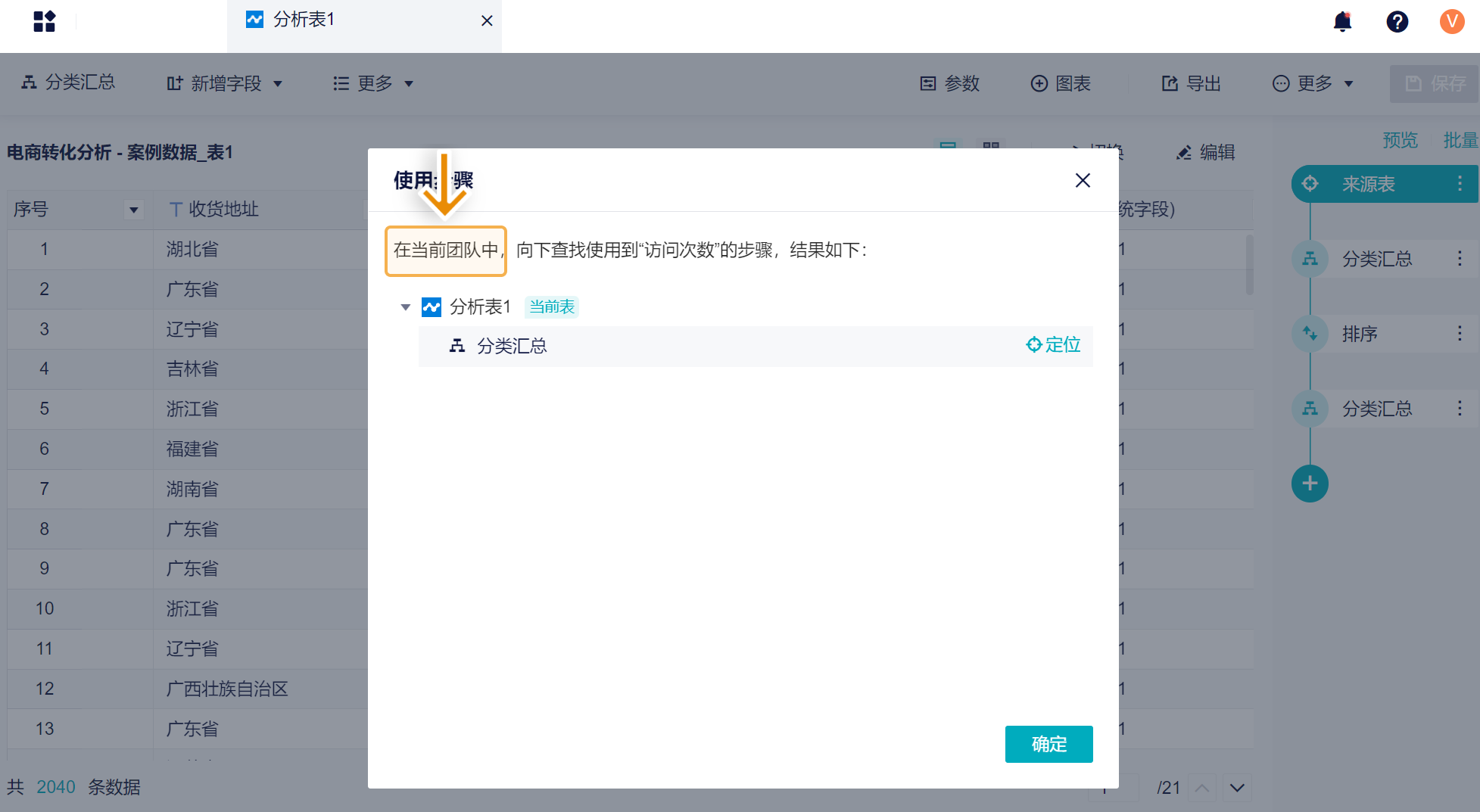This screenshot has height=812, width=1480.
Task: Select the 广东省 cell in row 2
Action: (192, 289)
